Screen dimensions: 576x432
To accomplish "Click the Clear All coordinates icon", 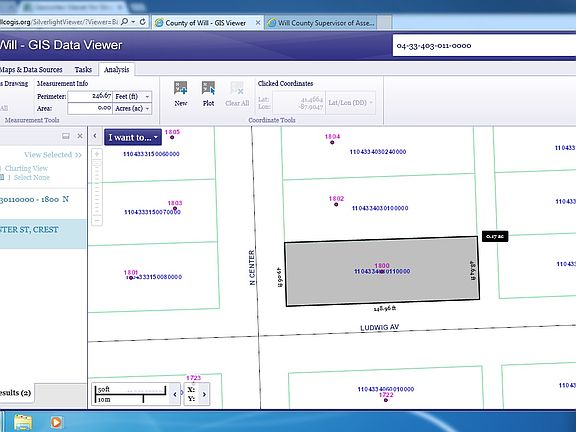I will click(x=237, y=88).
